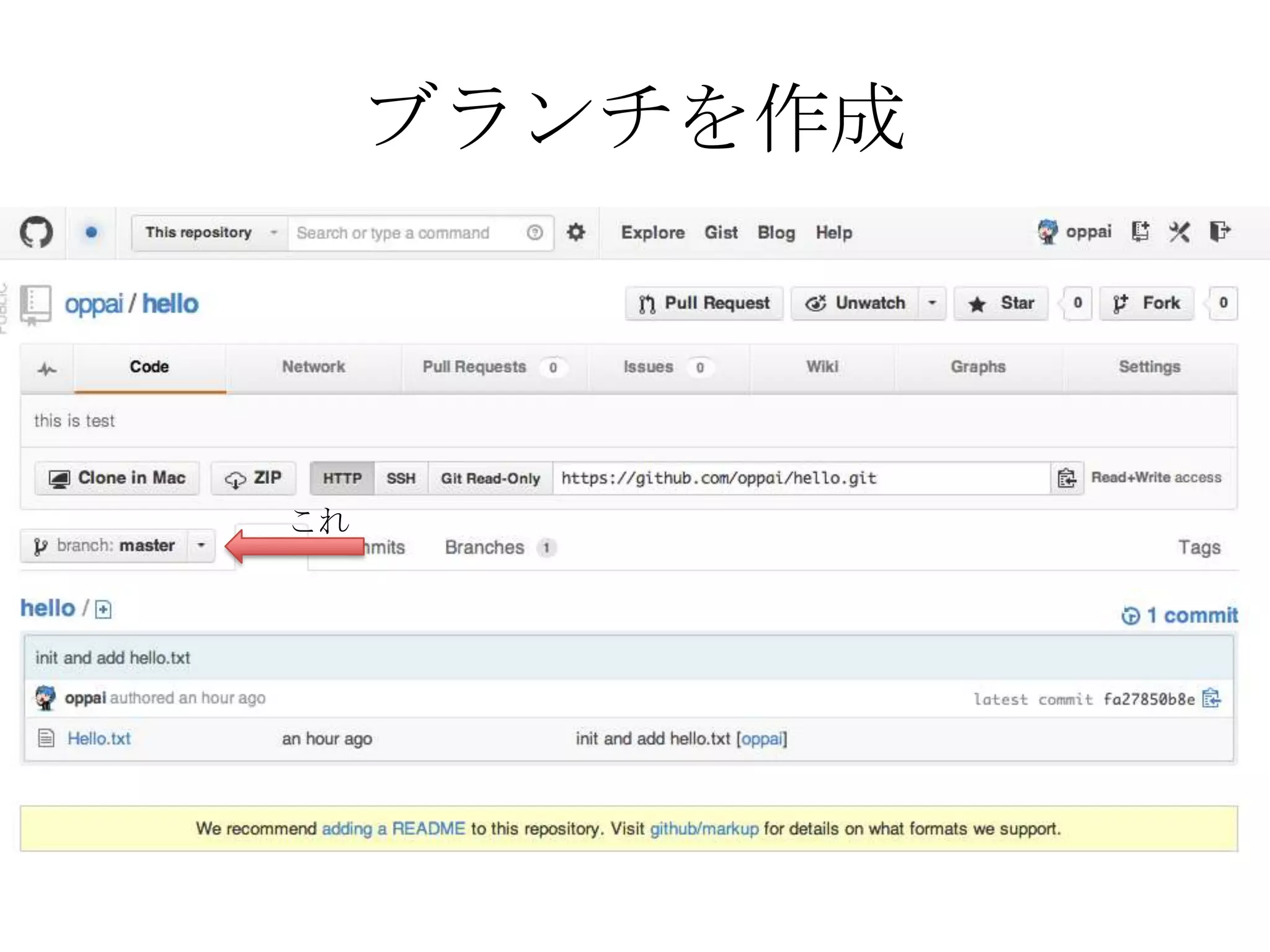
Task: Open account settings tools icon
Action: click(x=1179, y=232)
